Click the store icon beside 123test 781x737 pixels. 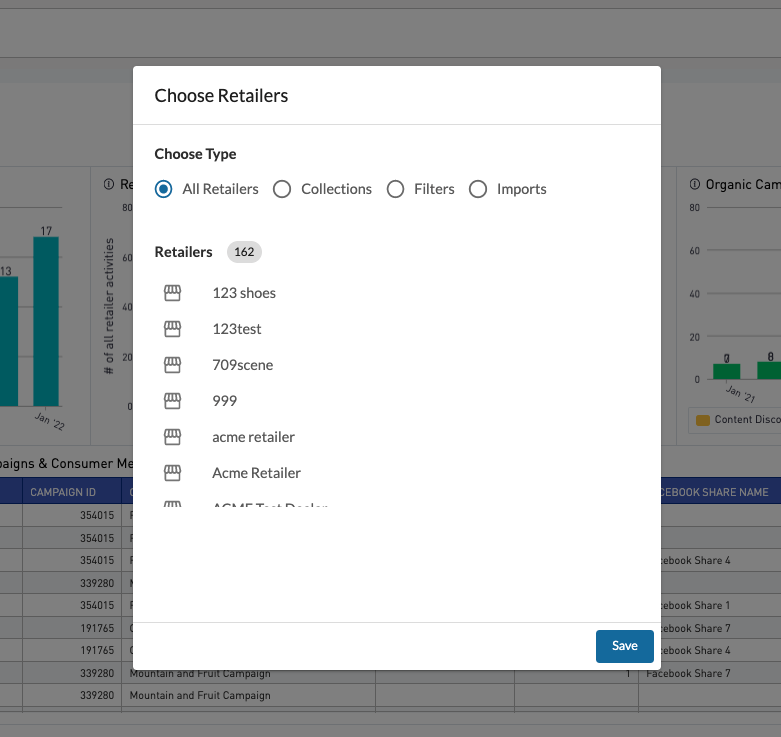click(172, 329)
